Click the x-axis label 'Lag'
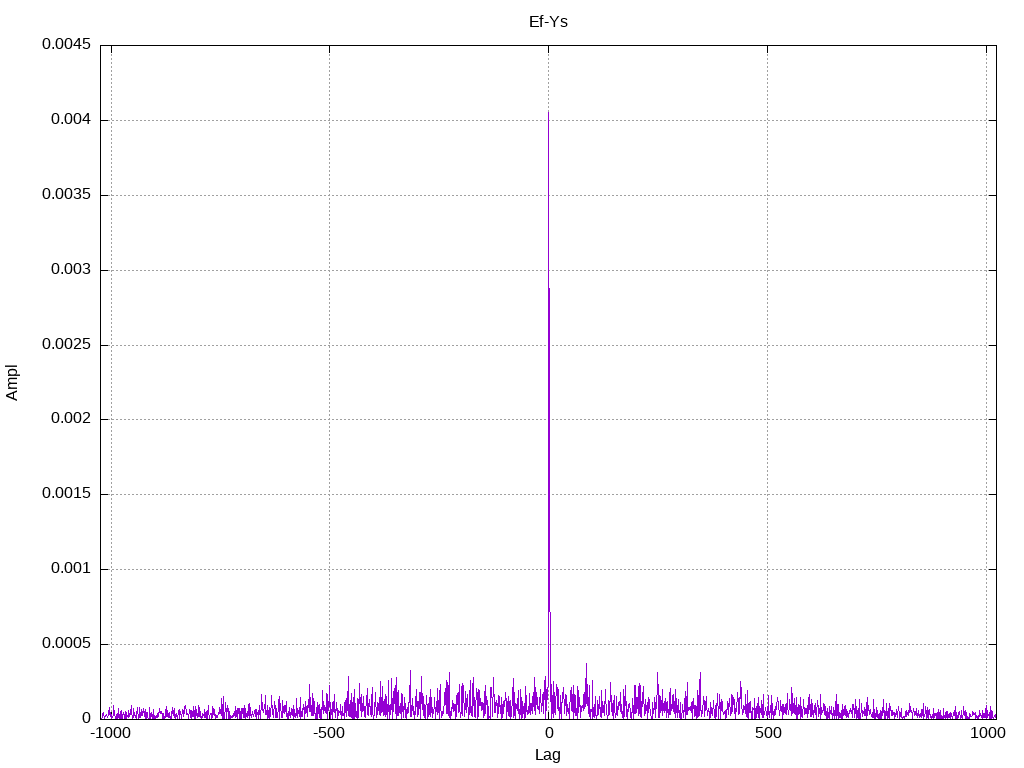Image resolution: width=1024 pixels, height=768 pixels. click(x=548, y=755)
